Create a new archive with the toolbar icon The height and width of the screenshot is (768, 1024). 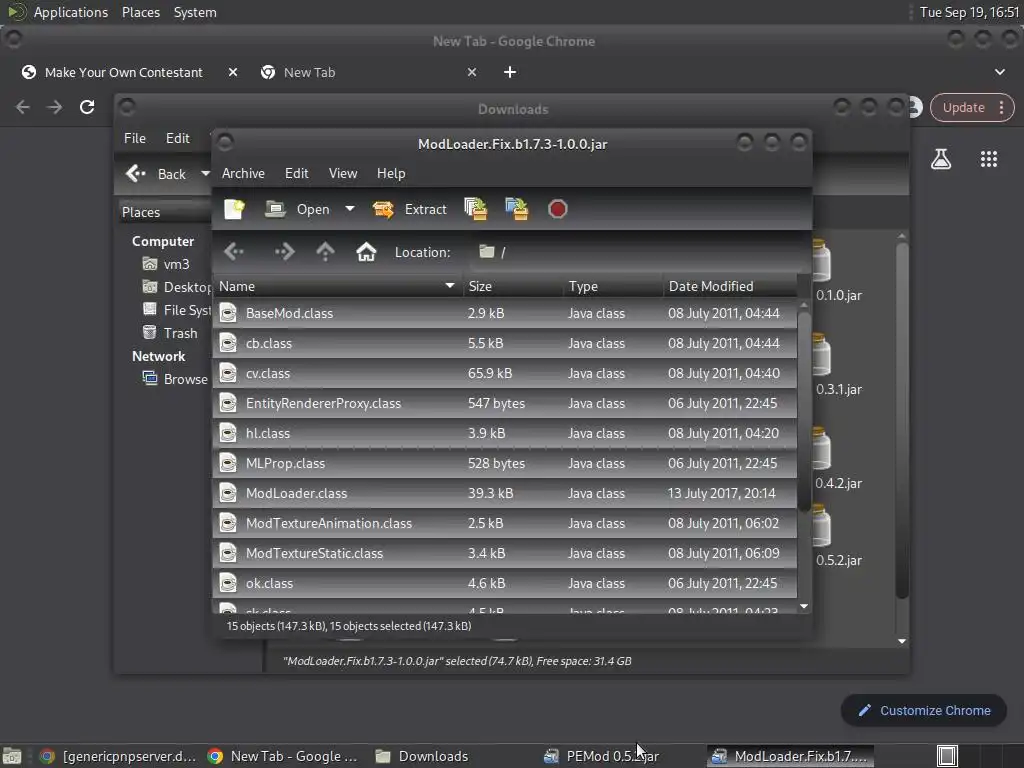(234, 209)
